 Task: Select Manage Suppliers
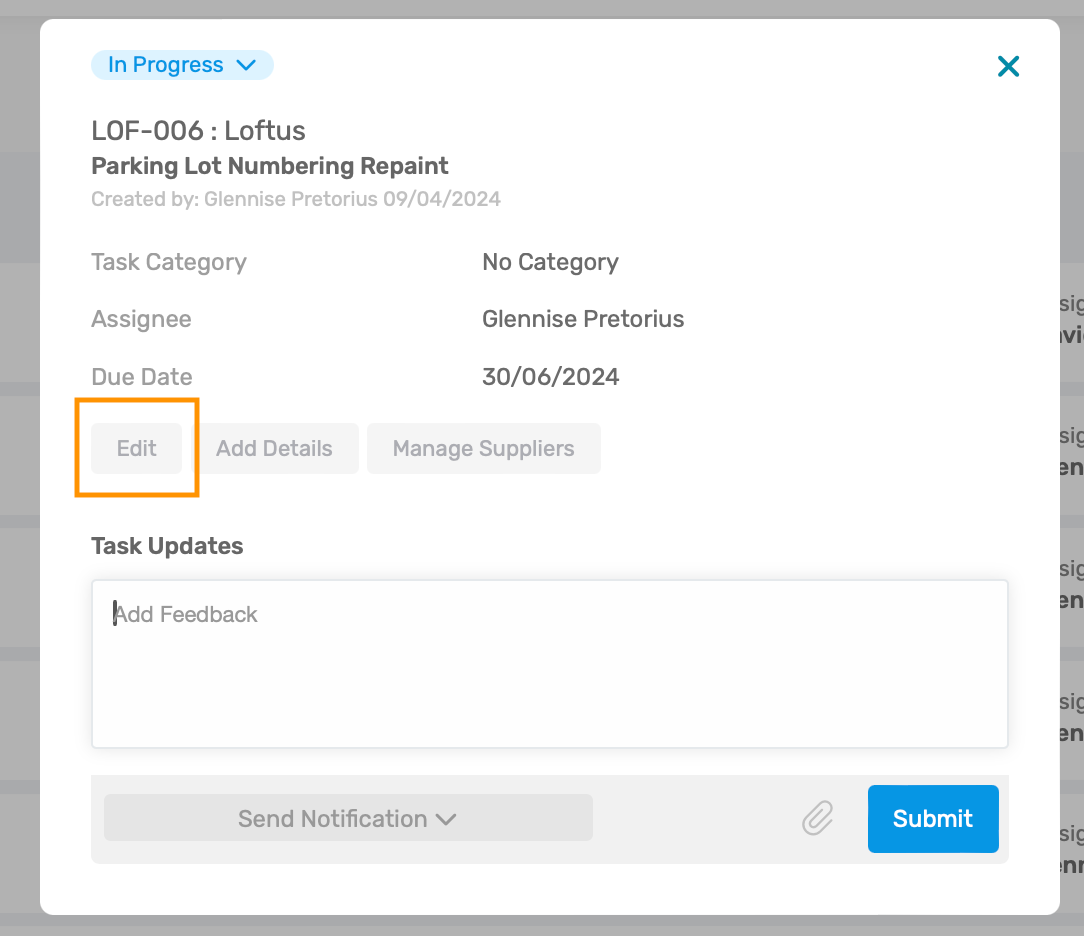[x=483, y=448]
